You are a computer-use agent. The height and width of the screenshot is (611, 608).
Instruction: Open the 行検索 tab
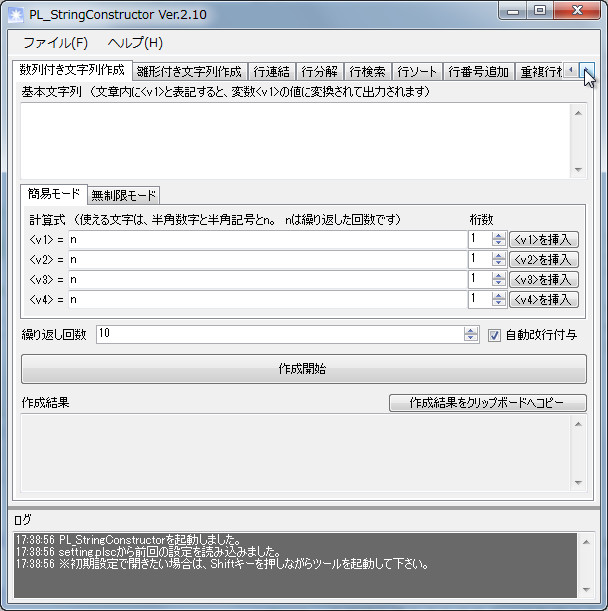[x=367, y=72]
